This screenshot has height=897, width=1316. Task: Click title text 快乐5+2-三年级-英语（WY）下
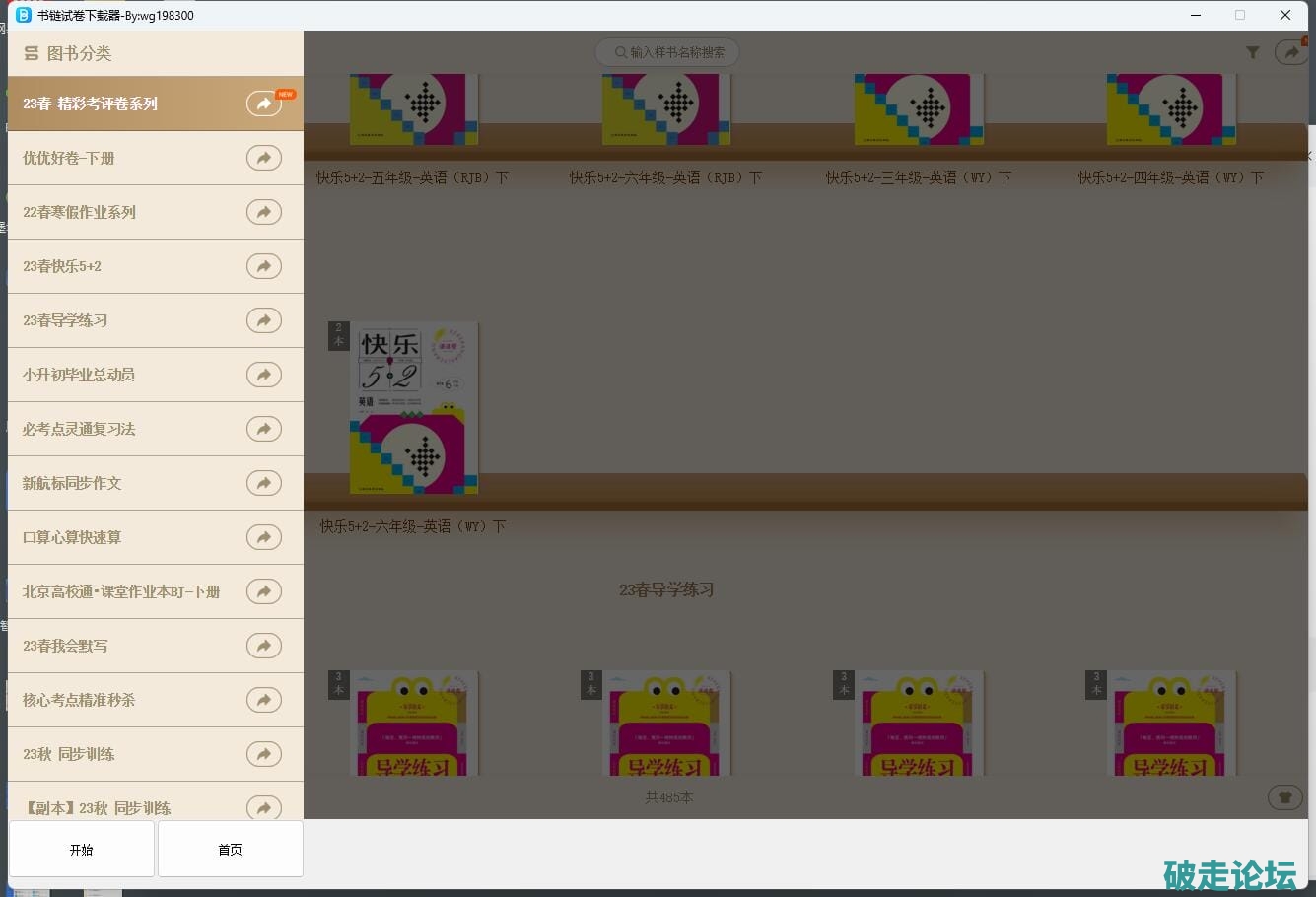(x=919, y=177)
